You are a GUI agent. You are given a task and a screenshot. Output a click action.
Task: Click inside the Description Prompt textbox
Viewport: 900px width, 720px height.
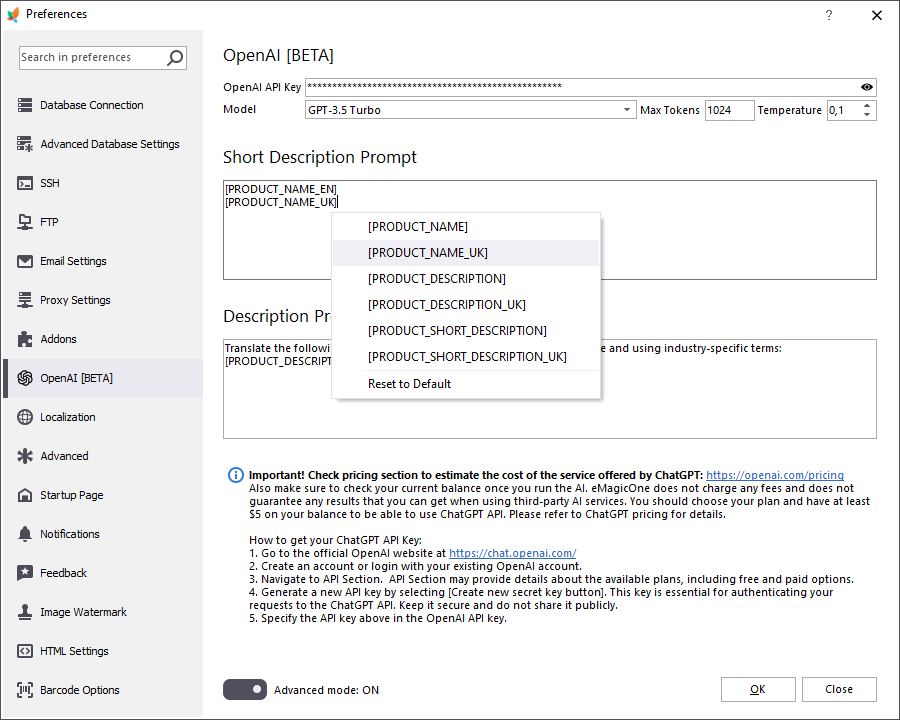[x=550, y=389]
